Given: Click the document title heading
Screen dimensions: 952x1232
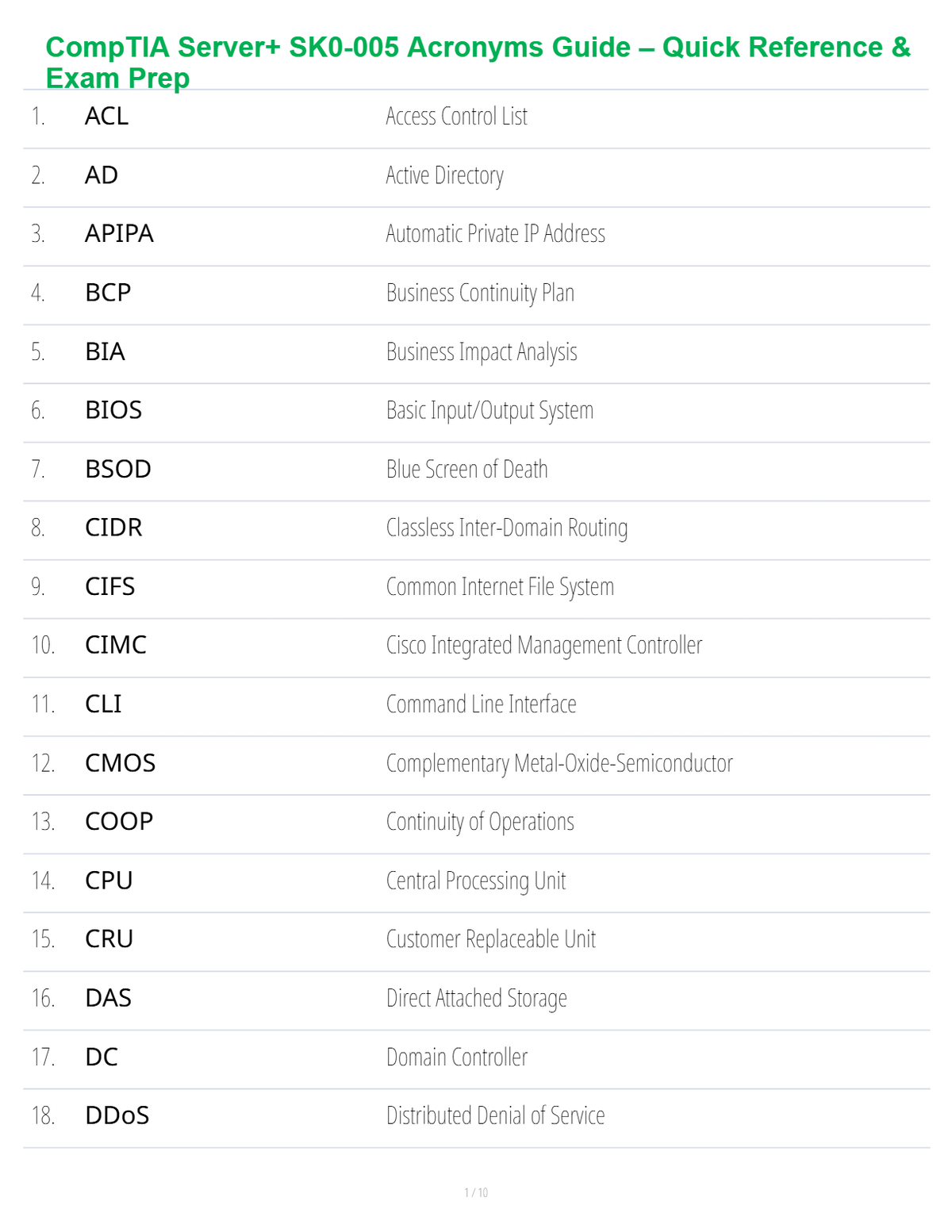Looking at the screenshot, I should [x=478, y=63].
